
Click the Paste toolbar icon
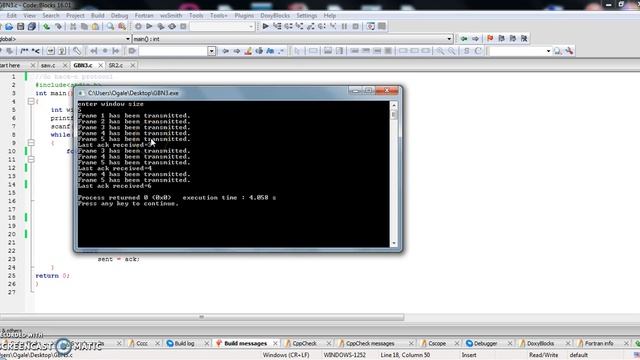[x=96, y=27]
